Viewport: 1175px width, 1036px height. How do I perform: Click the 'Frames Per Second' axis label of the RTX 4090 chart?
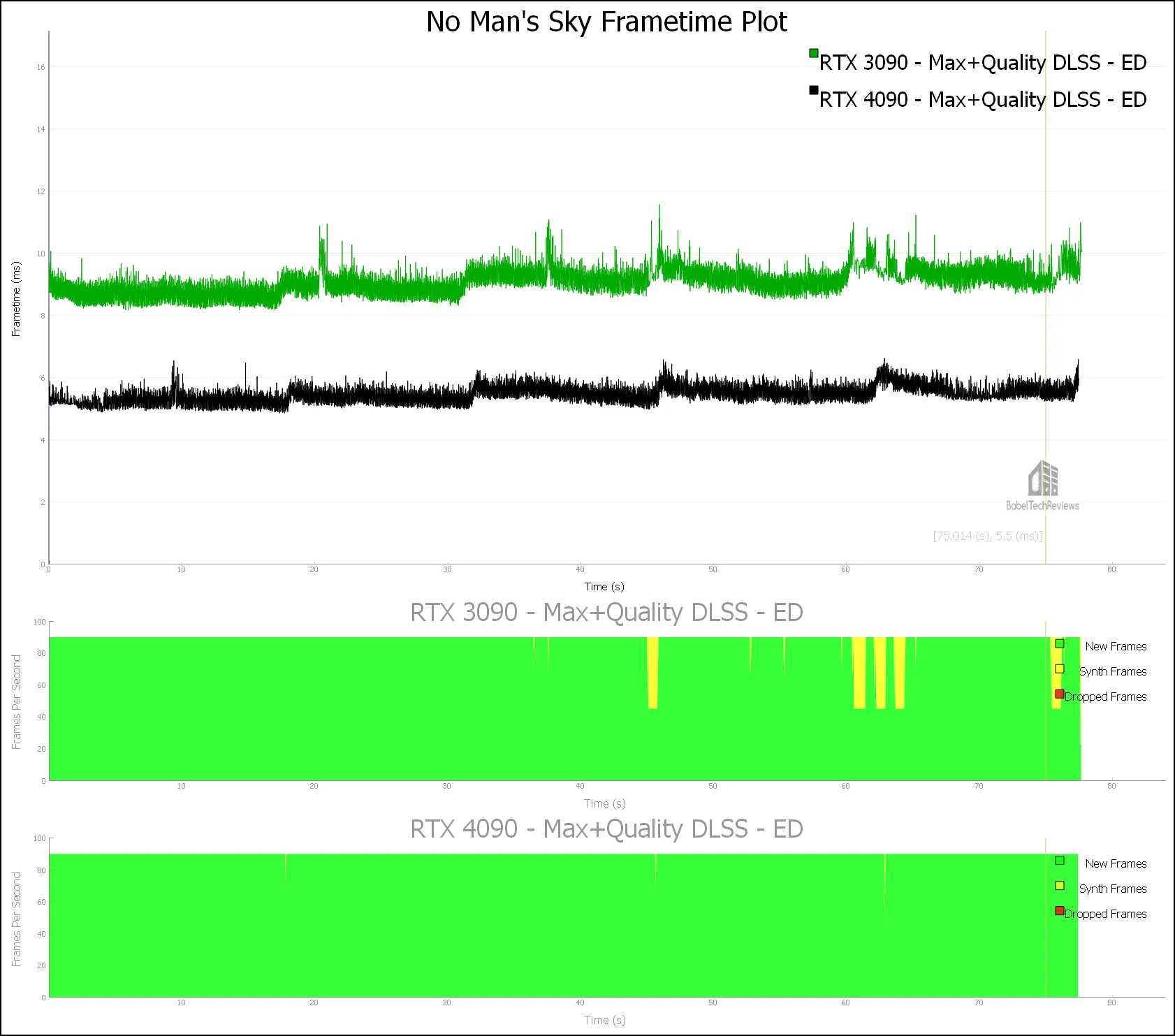tap(16, 919)
